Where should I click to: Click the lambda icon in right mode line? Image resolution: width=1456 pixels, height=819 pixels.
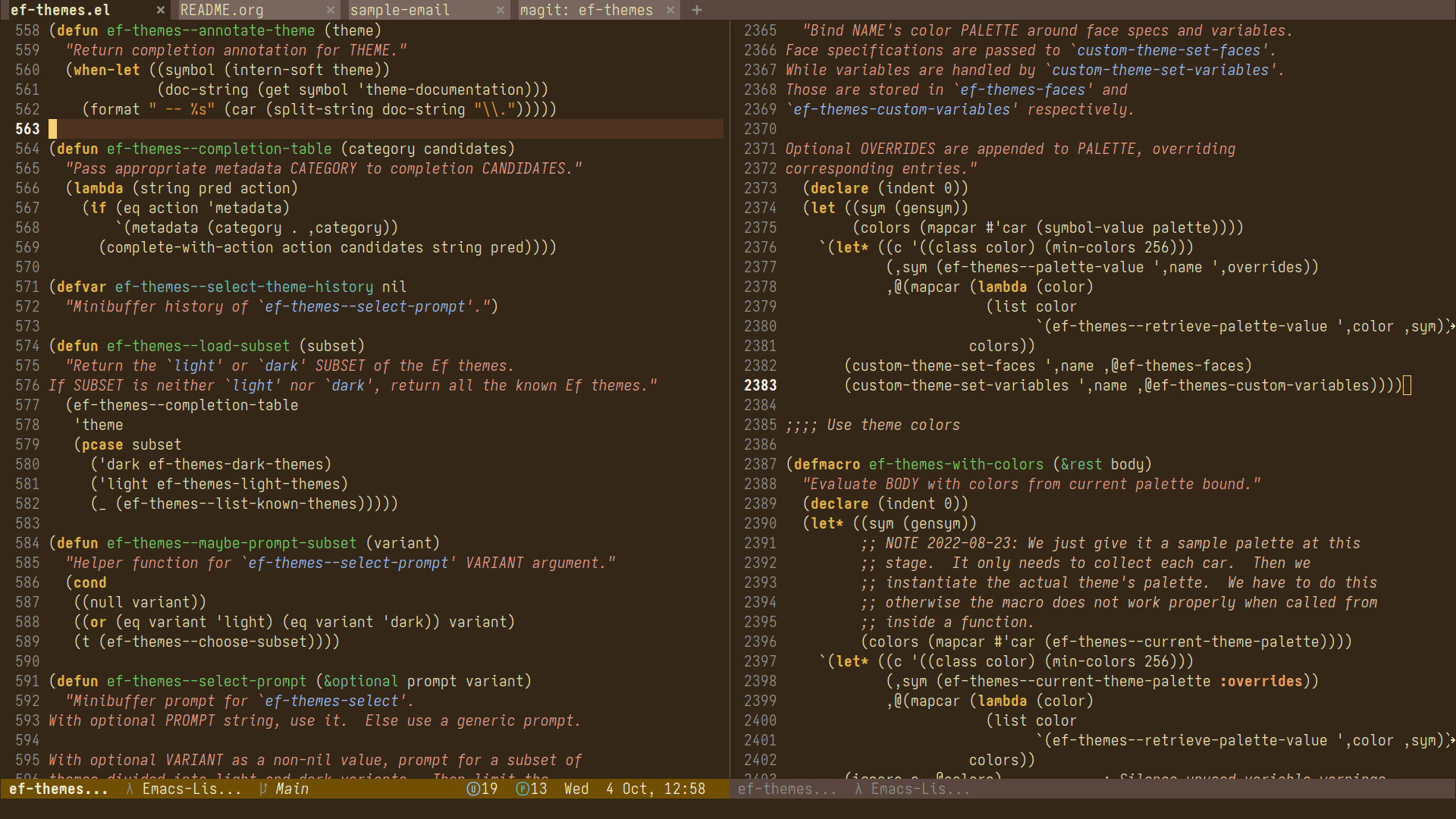coord(858,789)
